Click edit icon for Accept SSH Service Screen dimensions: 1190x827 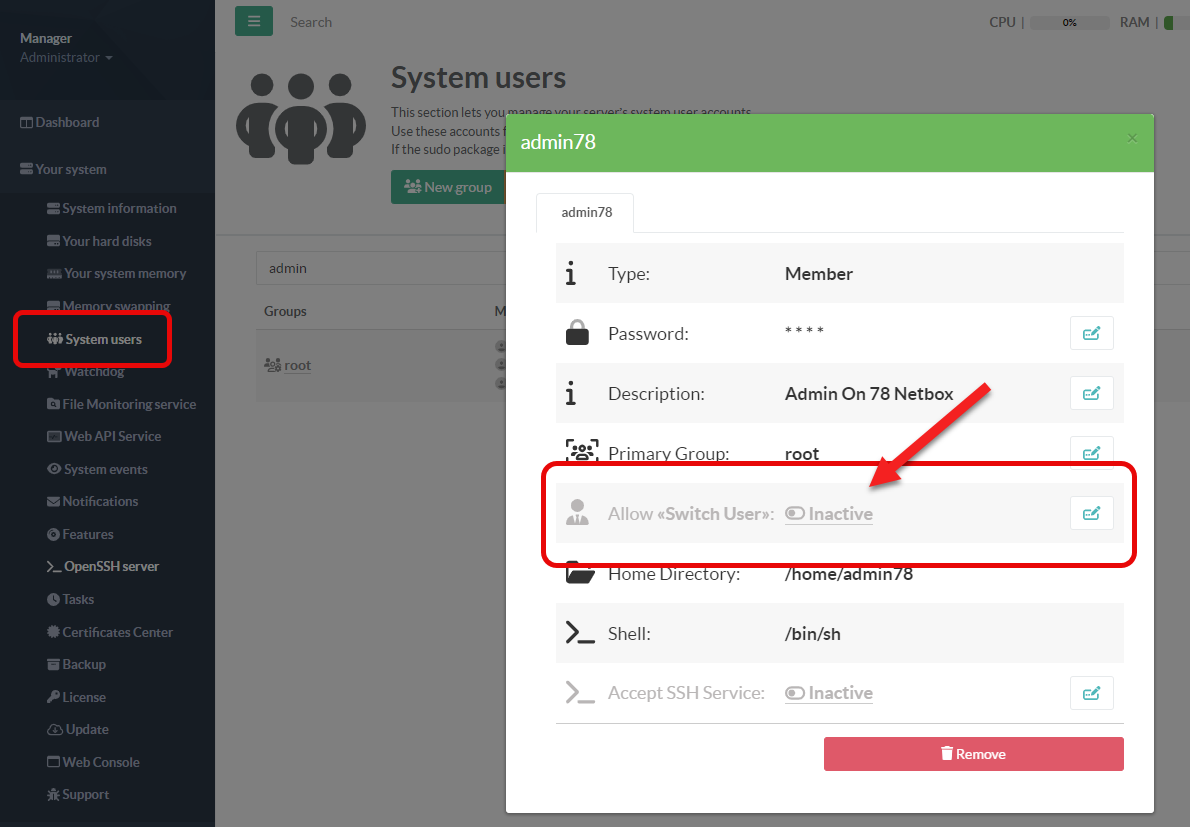1091,692
